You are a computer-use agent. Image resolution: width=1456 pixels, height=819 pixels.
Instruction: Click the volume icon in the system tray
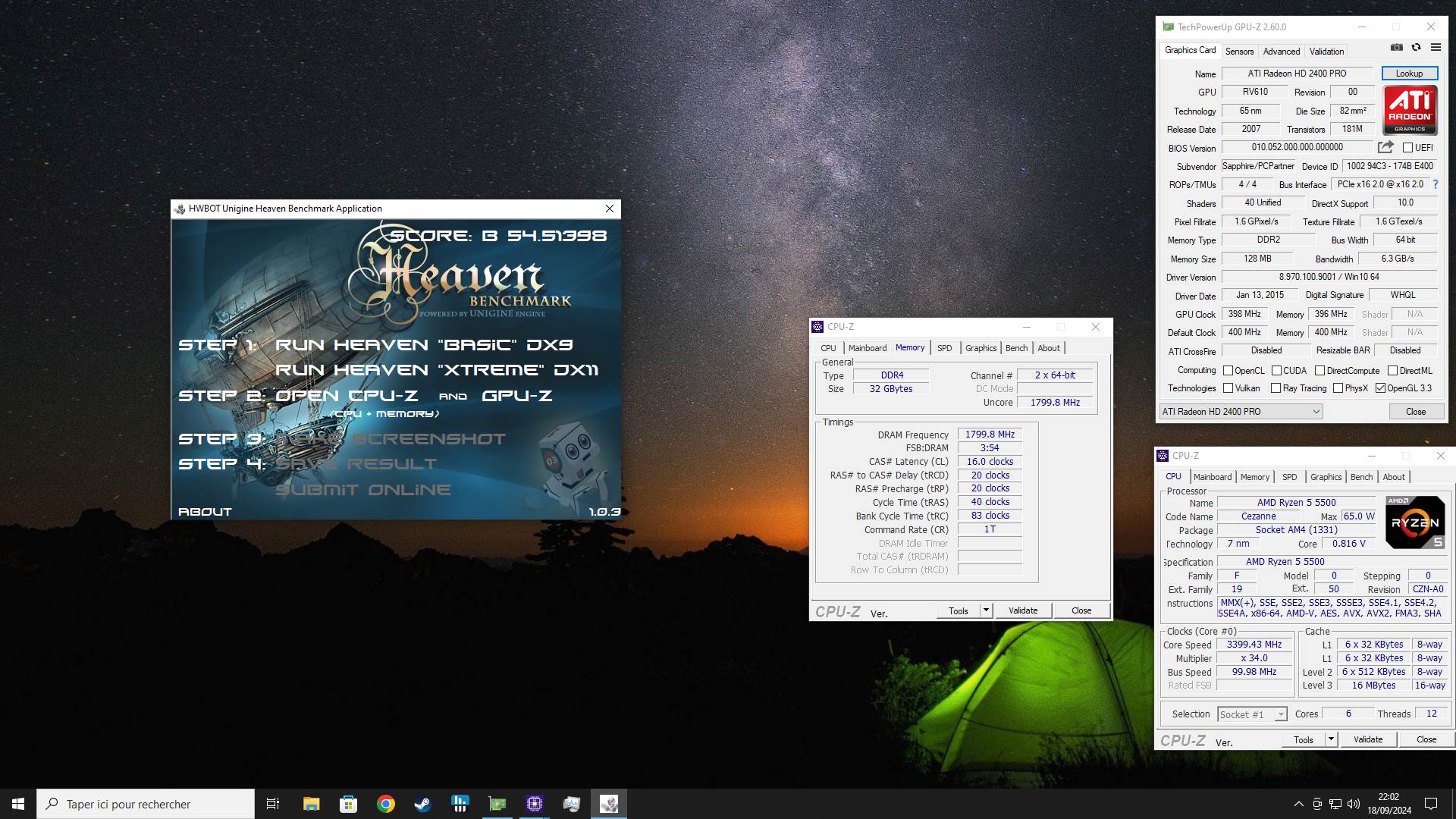click(1353, 804)
